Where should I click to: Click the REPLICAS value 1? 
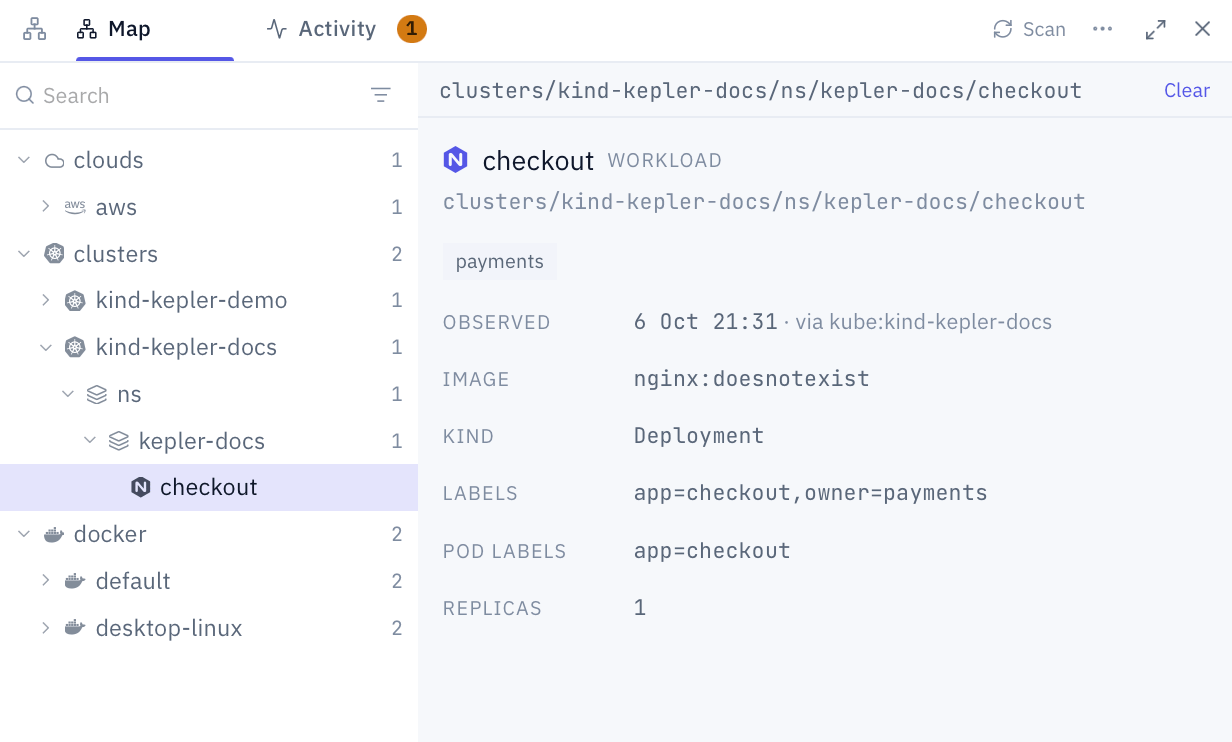(640, 608)
